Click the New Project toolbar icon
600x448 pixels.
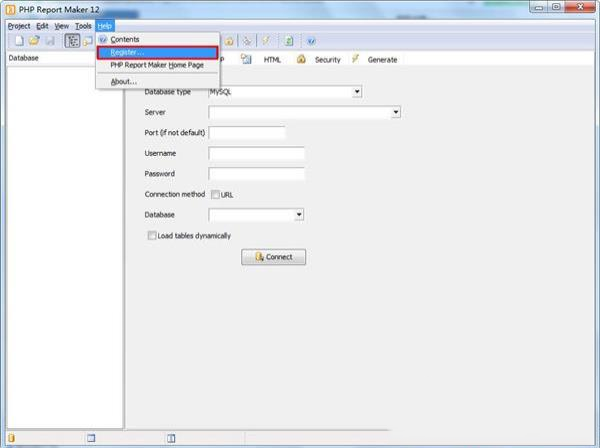click(19, 41)
